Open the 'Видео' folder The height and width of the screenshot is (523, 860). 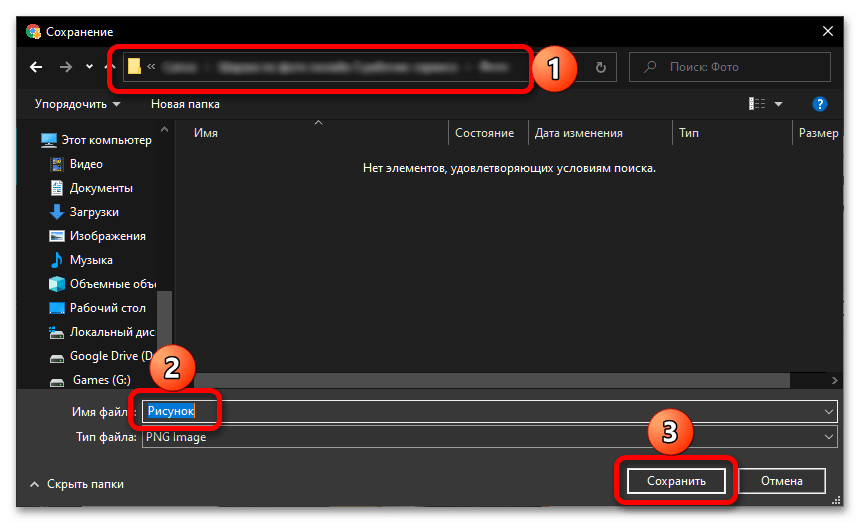(x=76, y=164)
